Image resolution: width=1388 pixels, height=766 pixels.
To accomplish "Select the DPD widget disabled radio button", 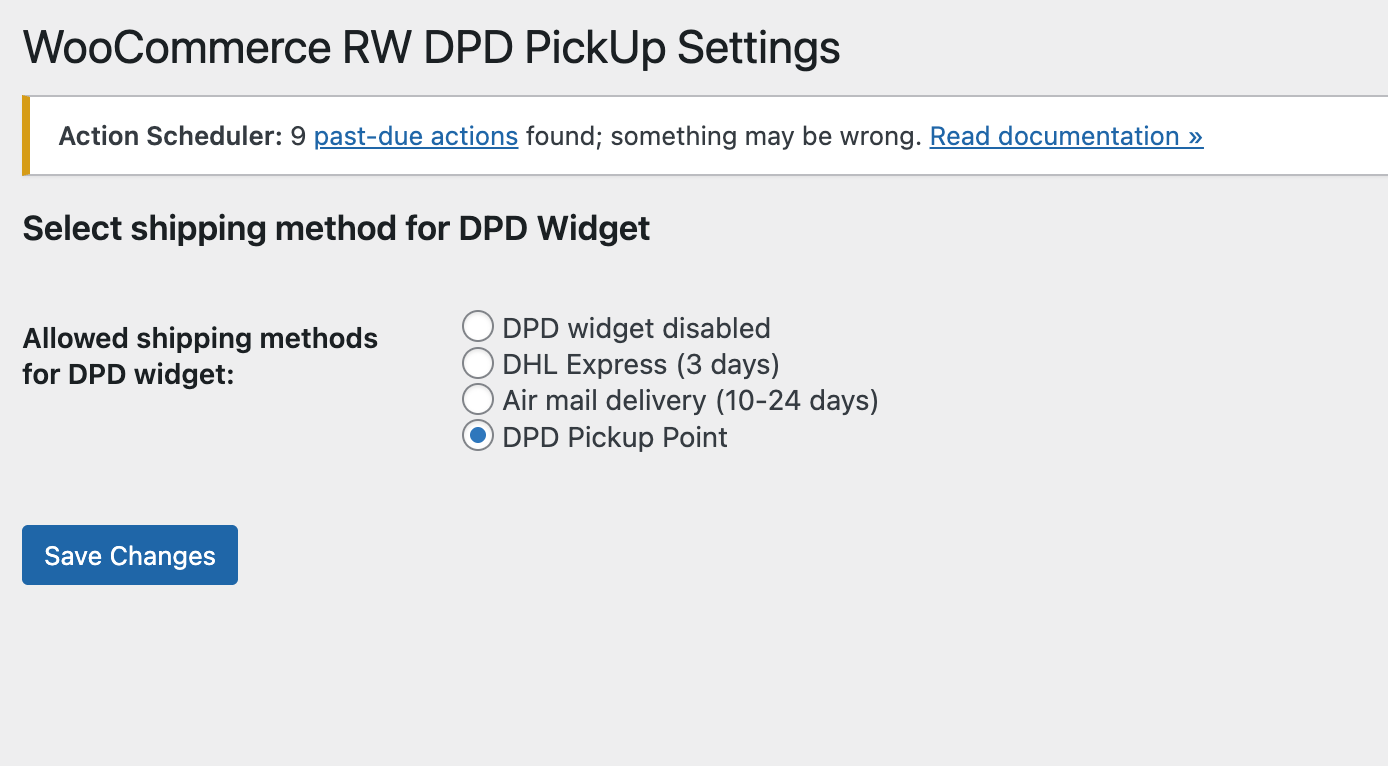I will 478,327.
